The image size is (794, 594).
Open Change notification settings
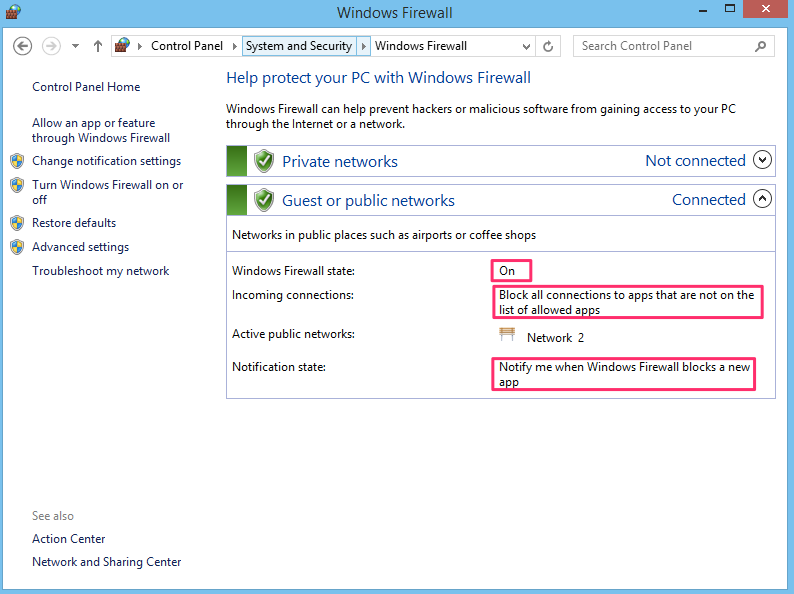click(106, 161)
